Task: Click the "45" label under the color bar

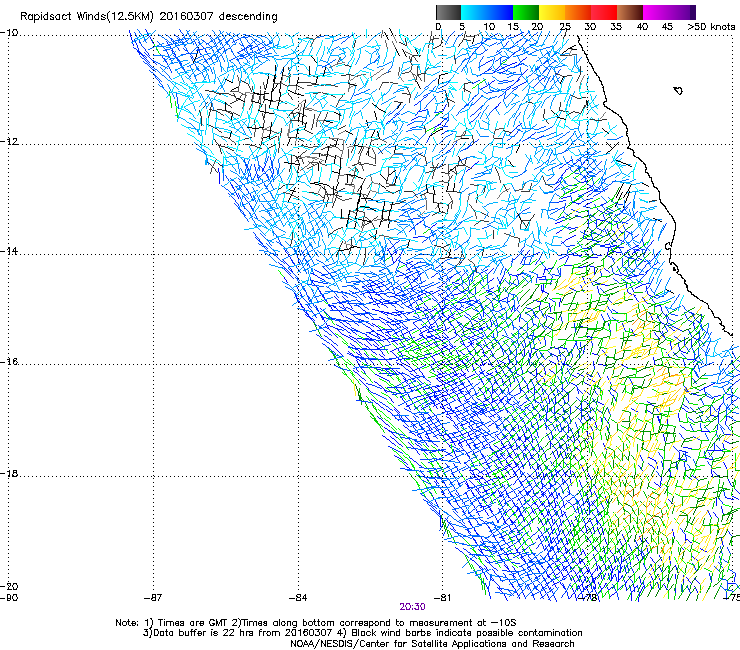Action: tap(667, 27)
